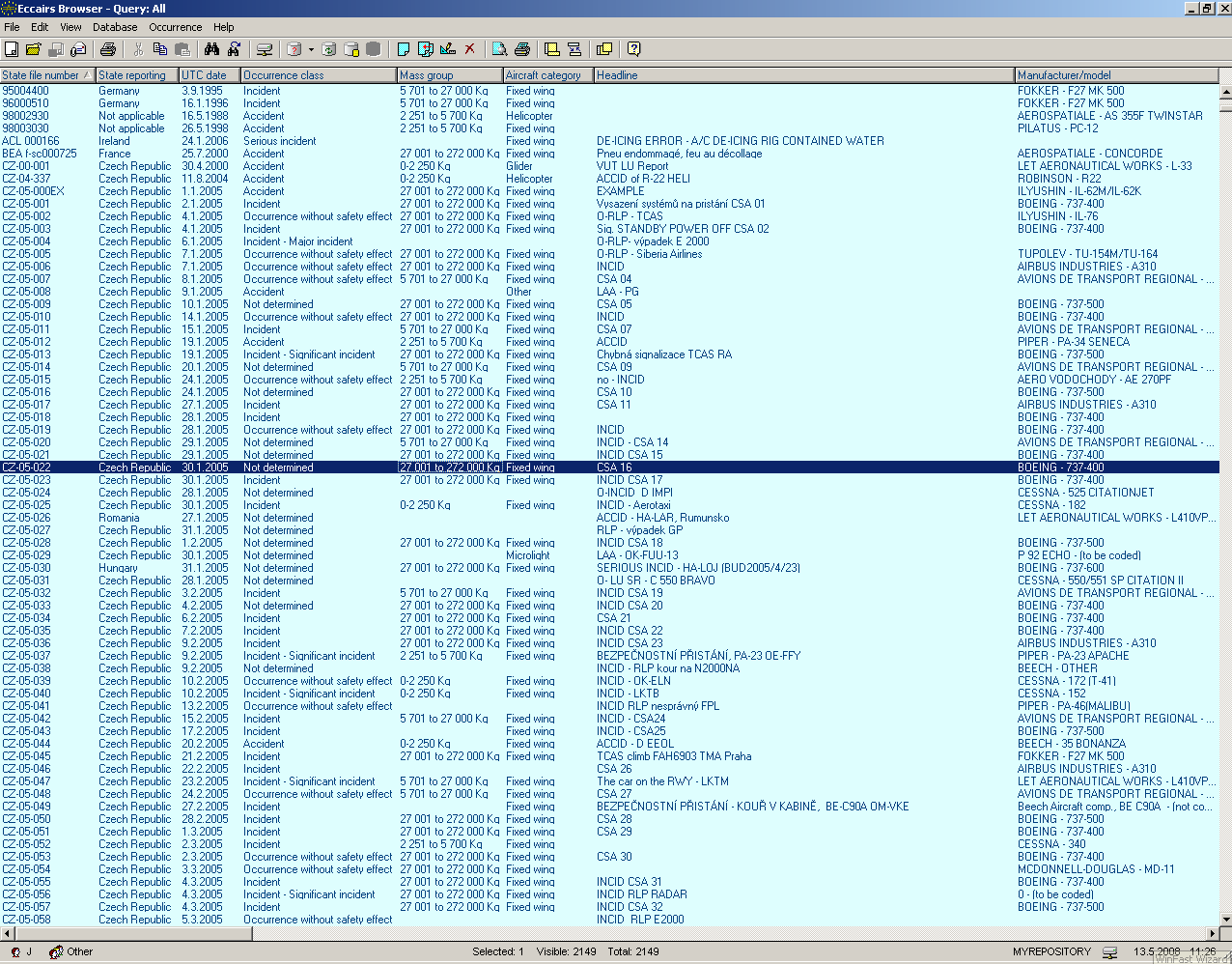Click the Paste clipboard icon

[x=182, y=49]
